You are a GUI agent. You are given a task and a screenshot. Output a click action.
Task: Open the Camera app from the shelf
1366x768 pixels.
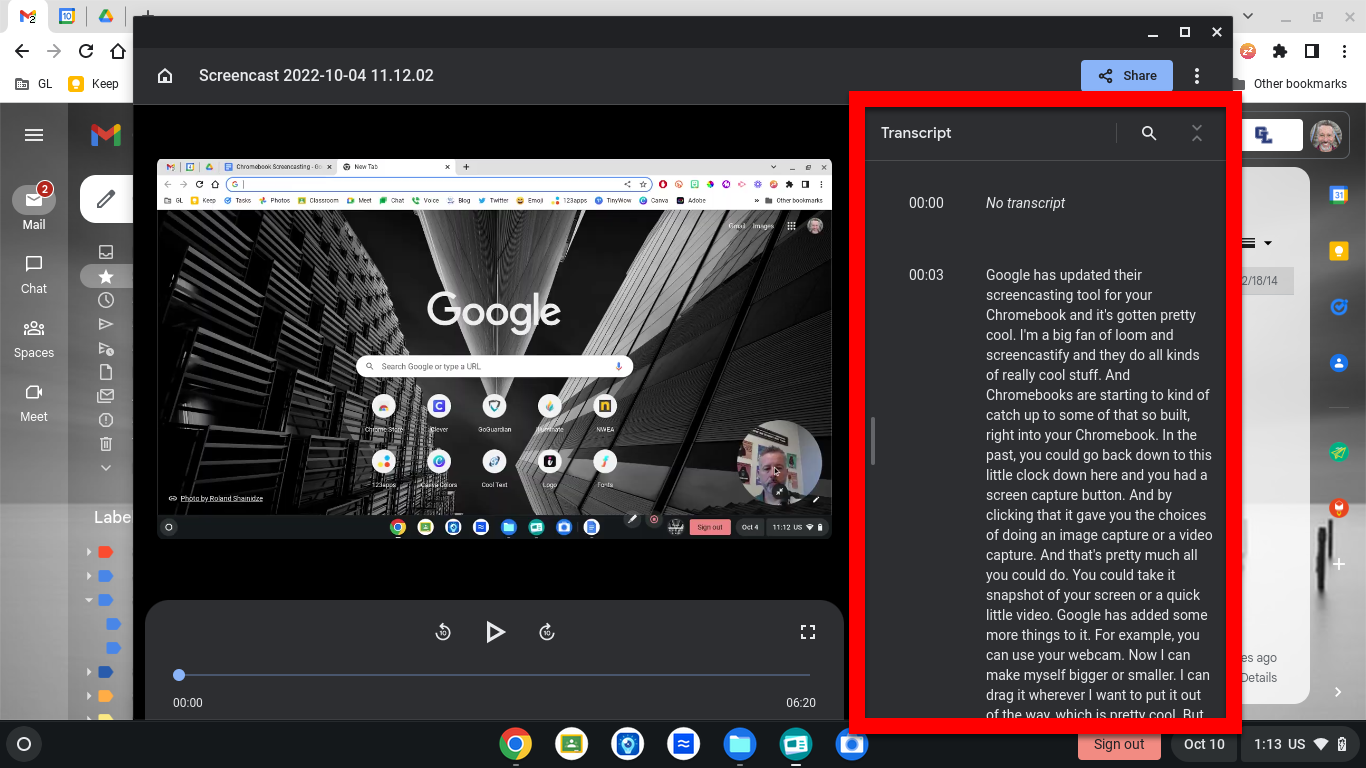852,744
